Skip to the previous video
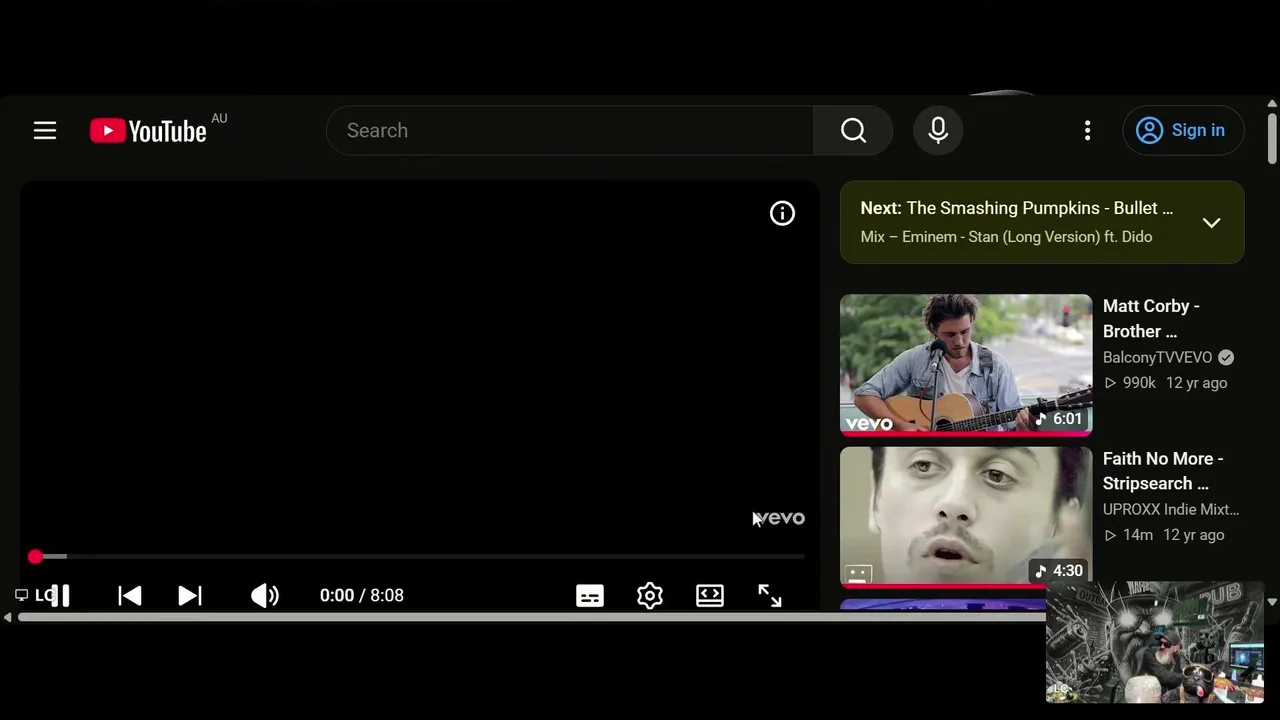 tap(130, 596)
